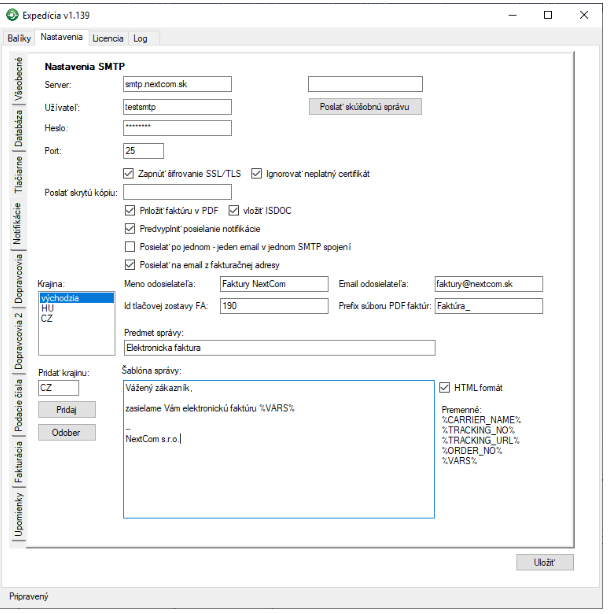Click the Pridaj button

[67, 410]
